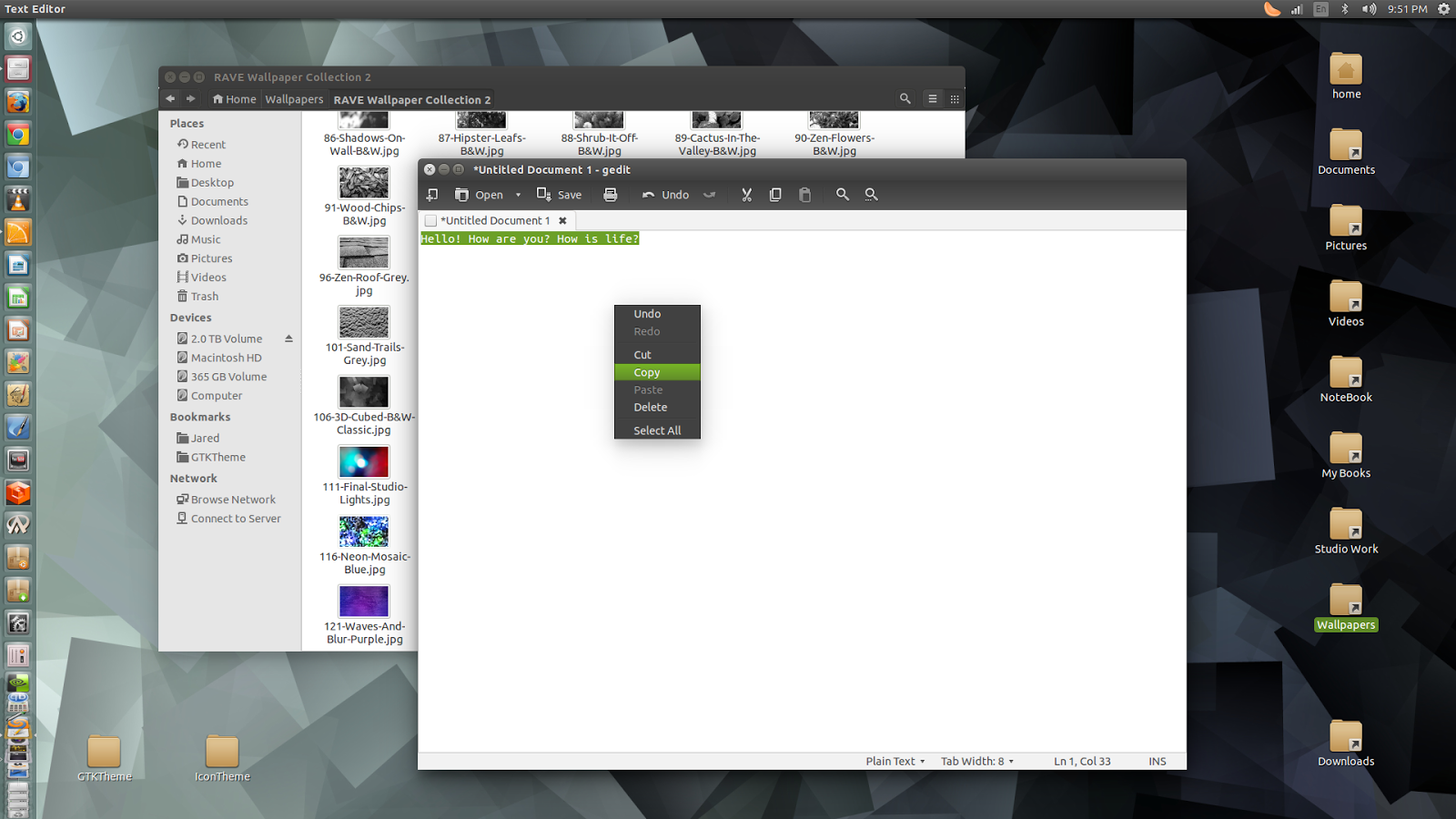Click the 9:51 PM clock in top panel
The image size is (1456, 819).
pos(1407,9)
